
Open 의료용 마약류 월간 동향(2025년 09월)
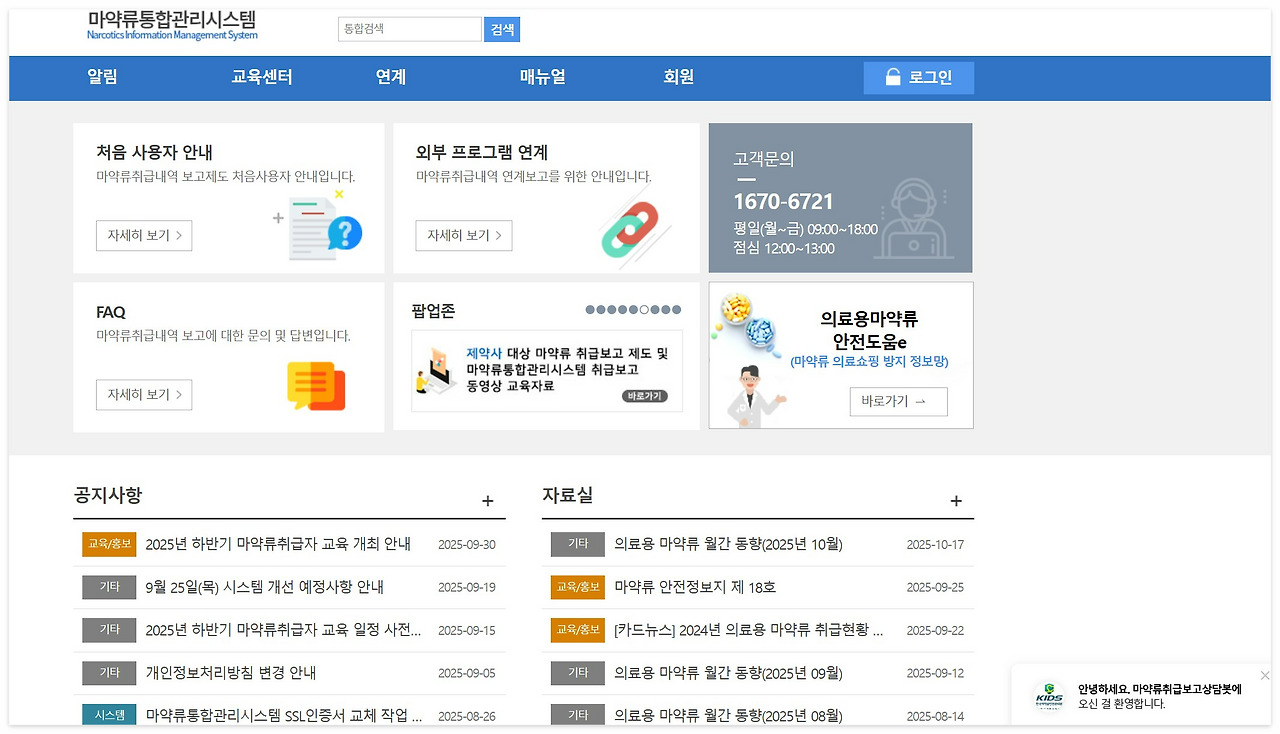[728, 673]
